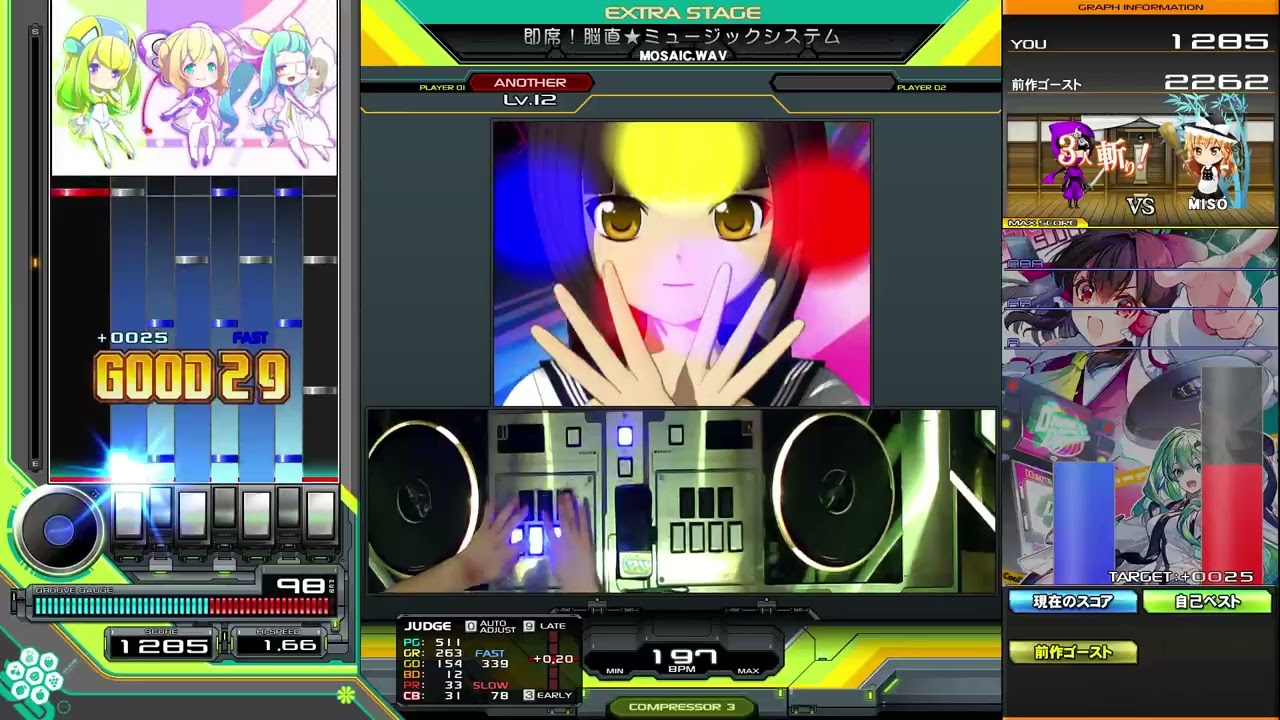Viewport: 1280px width, 720px height.
Task: Click the last white key on the right
Action: pyautogui.click(x=320, y=515)
